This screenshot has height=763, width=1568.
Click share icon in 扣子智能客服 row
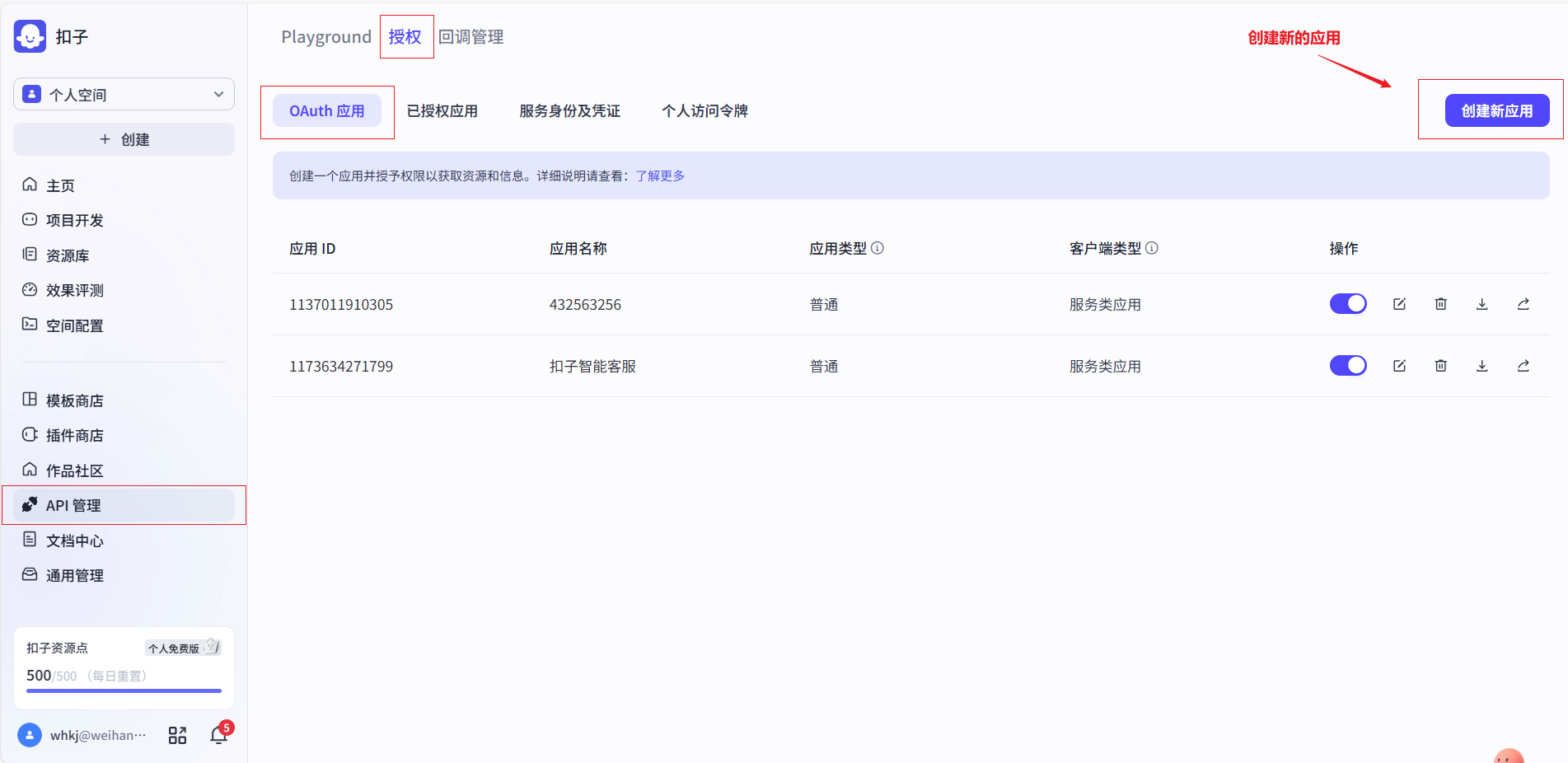(x=1523, y=366)
